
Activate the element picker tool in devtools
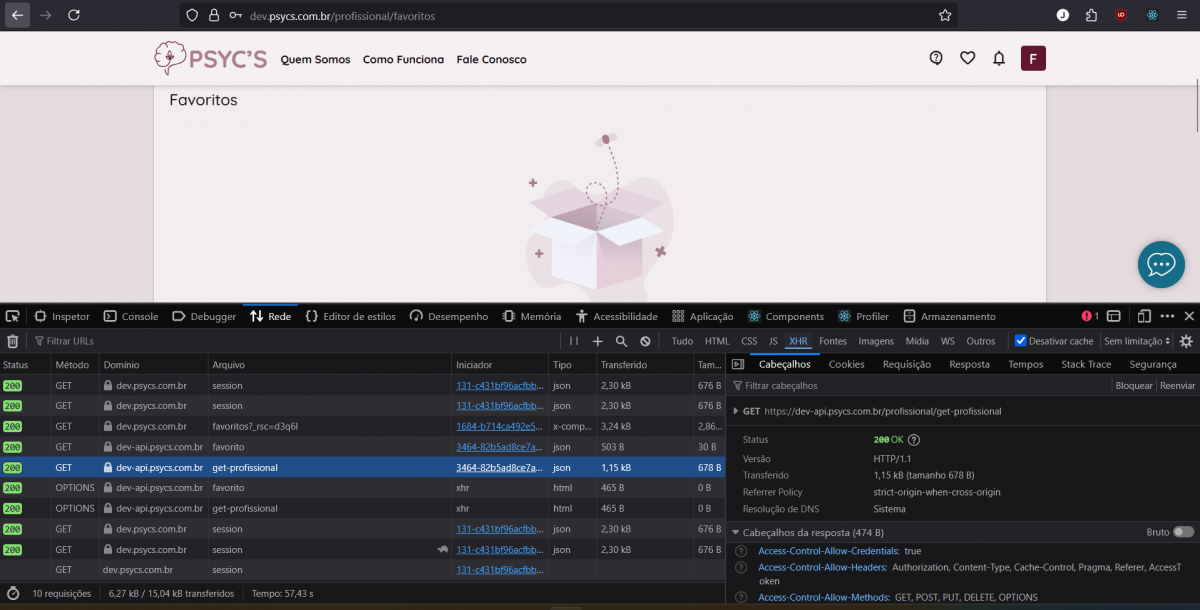coord(13,316)
